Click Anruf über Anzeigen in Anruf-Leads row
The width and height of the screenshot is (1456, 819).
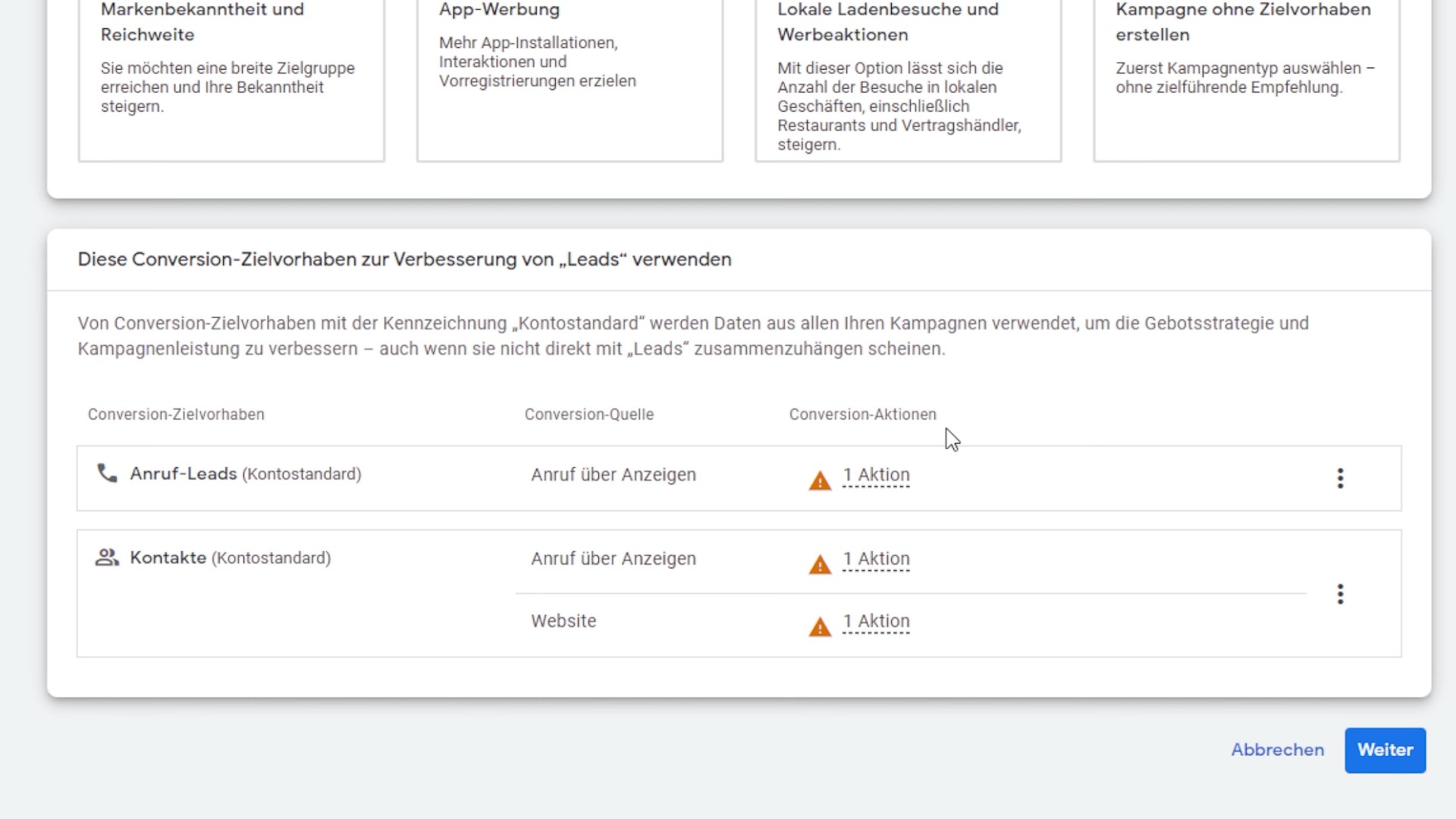[613, 475]
